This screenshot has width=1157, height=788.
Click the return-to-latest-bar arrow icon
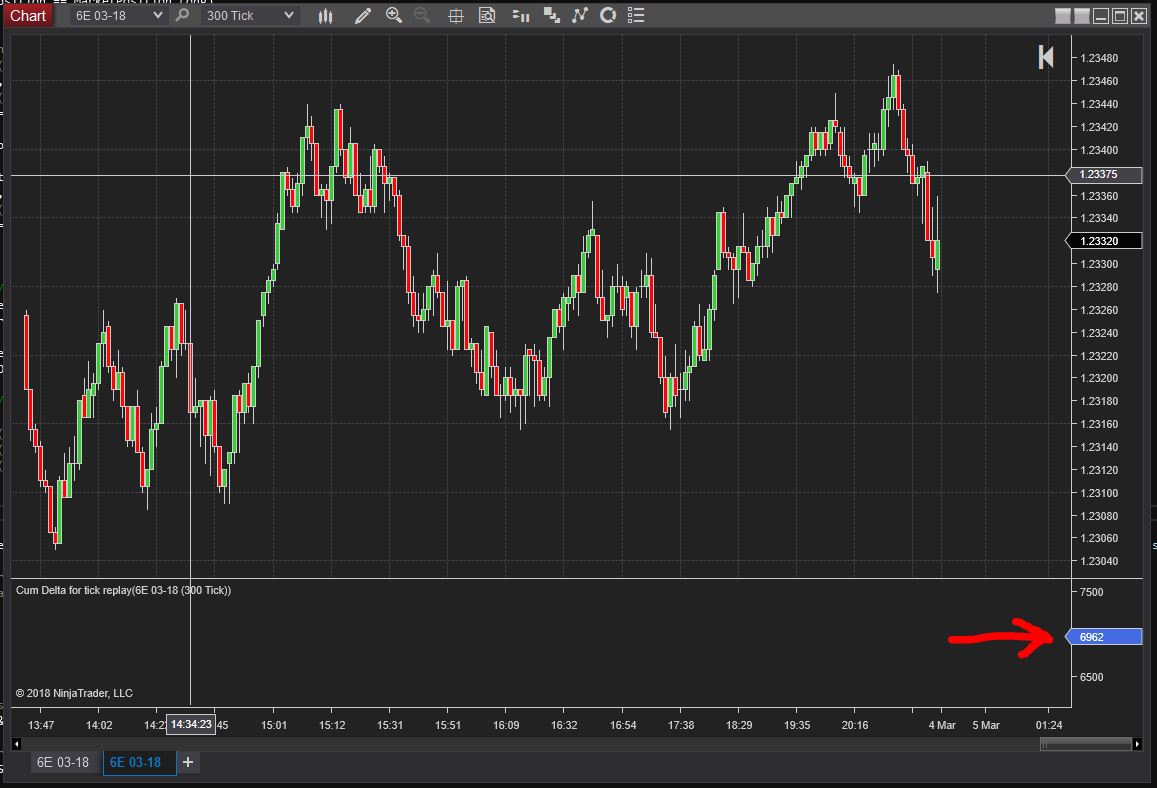point(1046,58)
